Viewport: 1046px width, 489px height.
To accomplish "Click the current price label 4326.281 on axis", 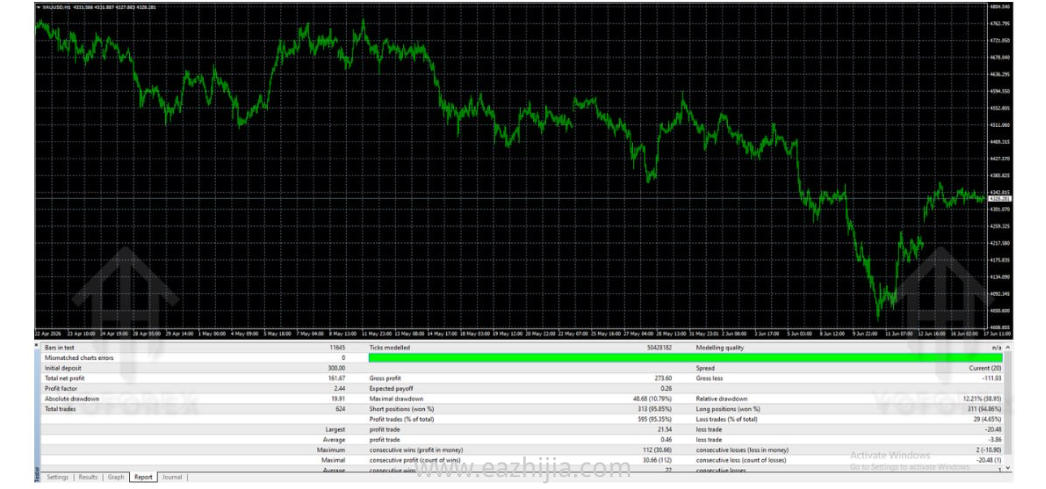I will [x=999, y=199].
